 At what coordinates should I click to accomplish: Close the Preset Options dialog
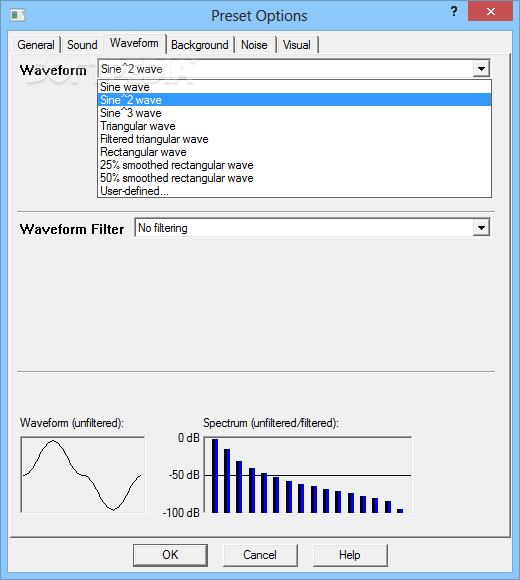[x=490, y=11]
